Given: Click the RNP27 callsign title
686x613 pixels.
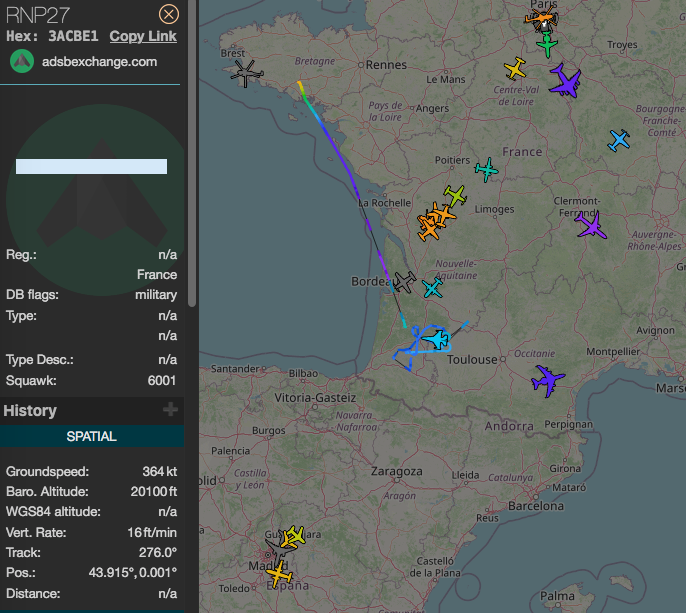Looking at the screenshot, I should 38,15.
